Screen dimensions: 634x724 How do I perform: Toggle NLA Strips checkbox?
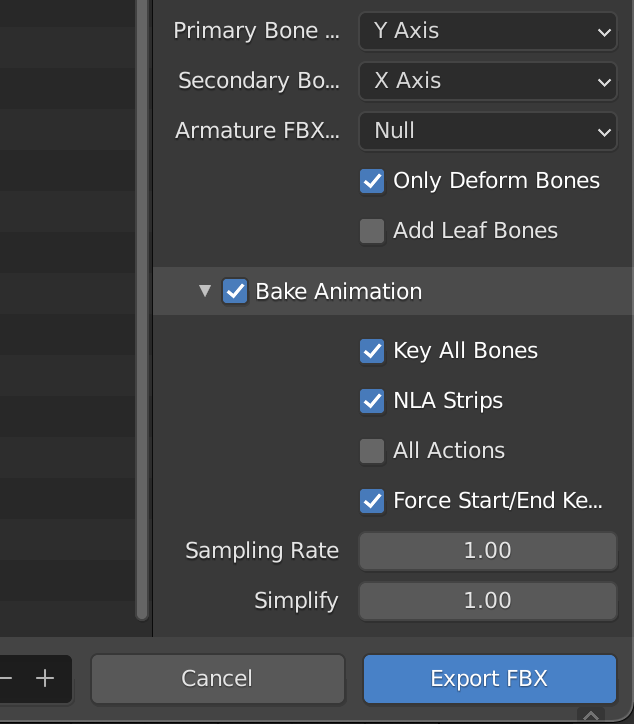[x=372, y=401]
